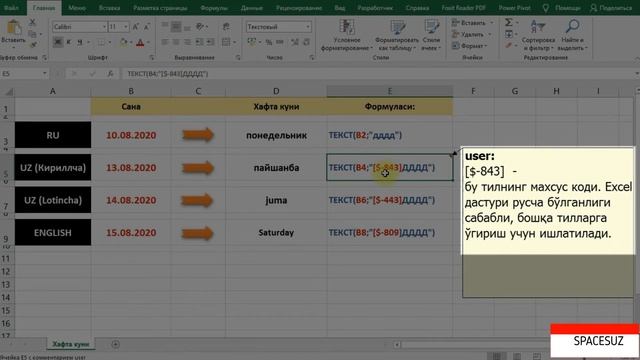This screenshot has width=640, height=360.
Task: Select the Хафта куни sheet tab
Action: coord(70,344)
